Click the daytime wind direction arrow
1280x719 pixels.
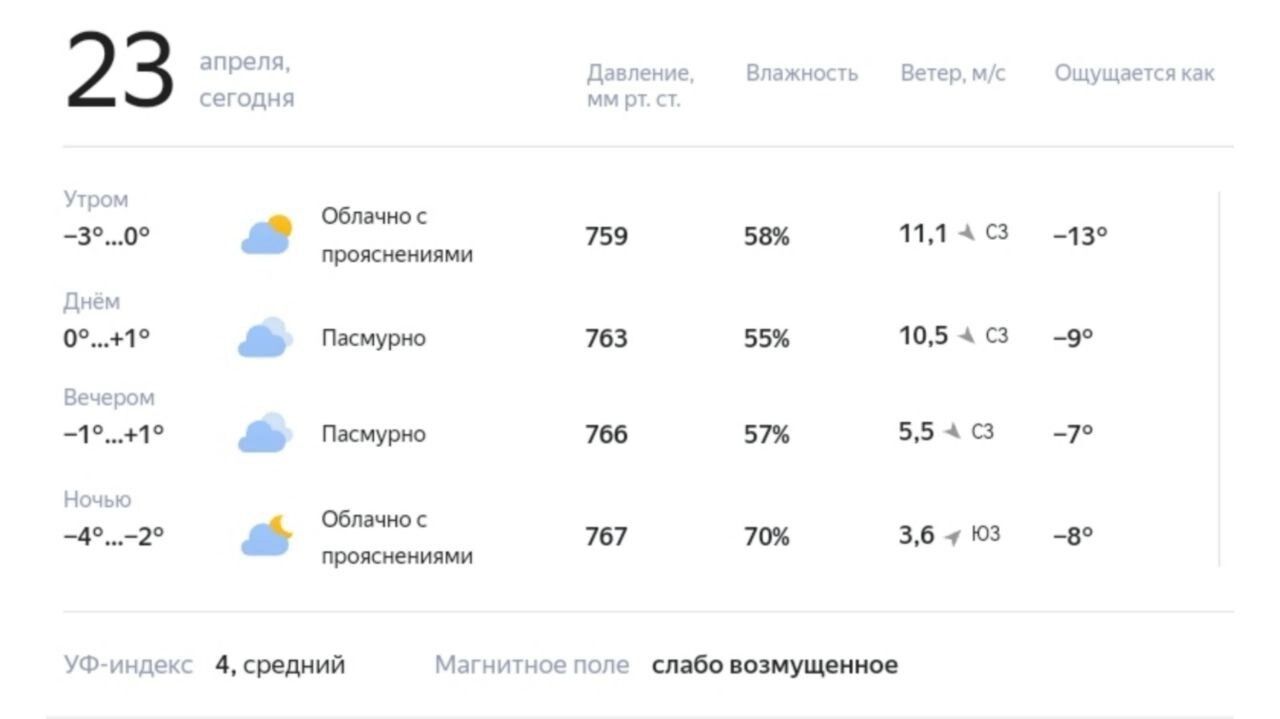coord(966,335)
